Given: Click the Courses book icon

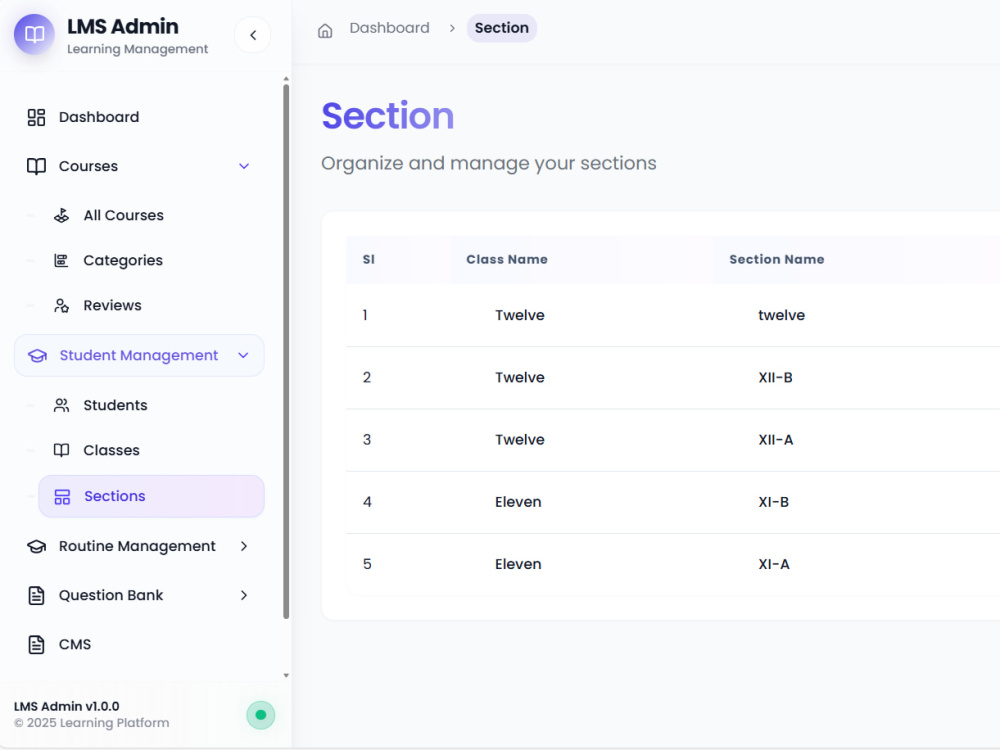Looking at the screenshot, I should pos(36,166).
